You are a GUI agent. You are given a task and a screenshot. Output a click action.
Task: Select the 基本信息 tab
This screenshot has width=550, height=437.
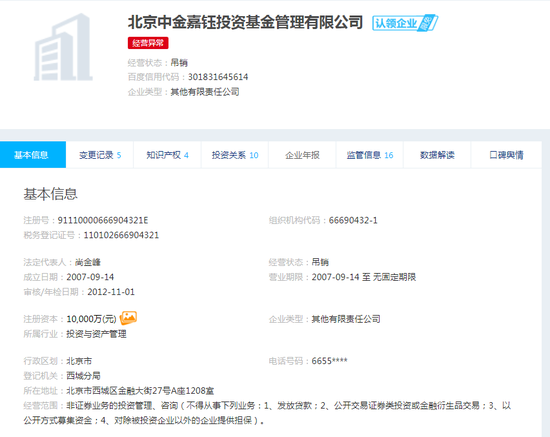click(x=33, y=155)
